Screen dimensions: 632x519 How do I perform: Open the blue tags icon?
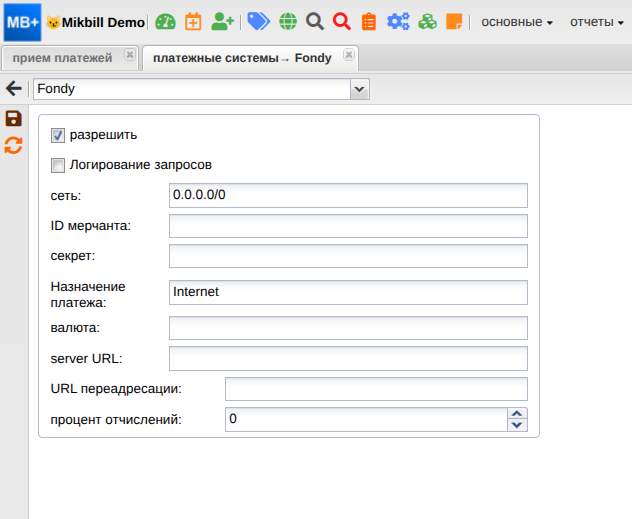(x=258, y=22)
